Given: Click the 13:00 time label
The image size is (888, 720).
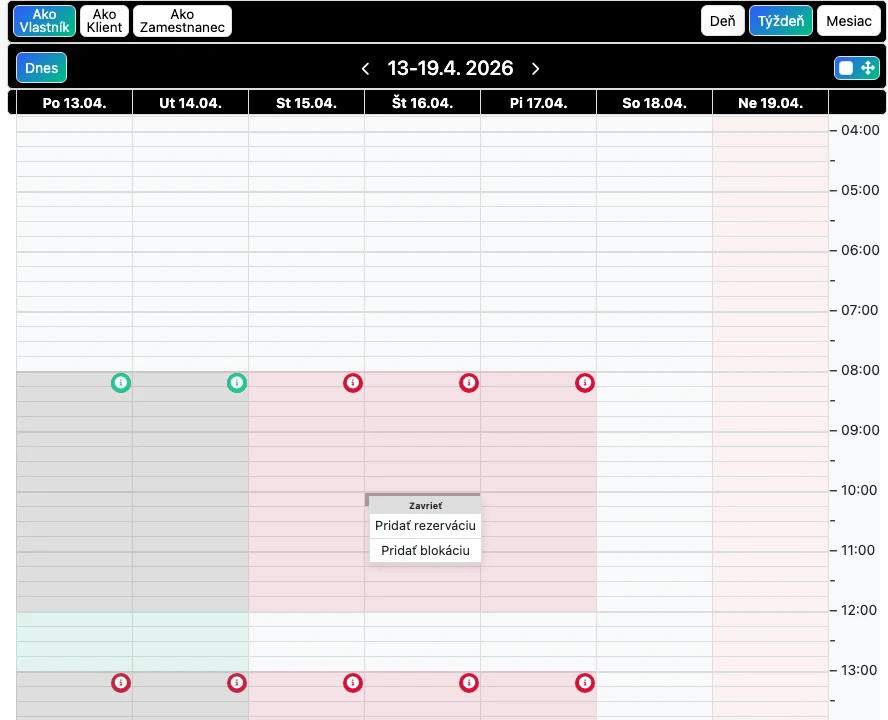Looking at the screenshot, I should pos(860,671).
